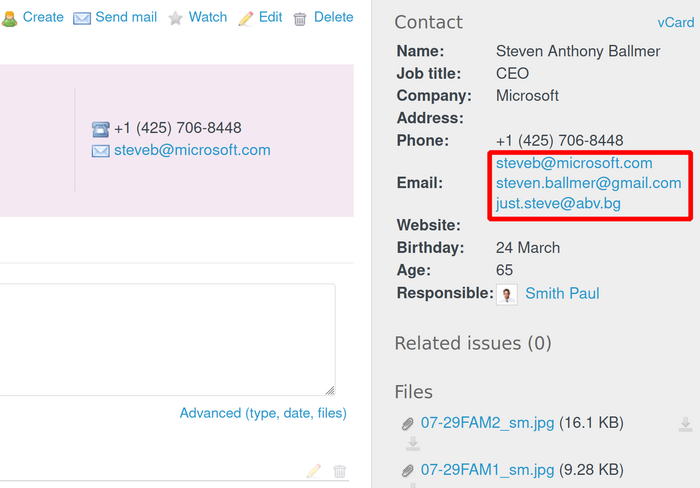Click the Create icon in the toolbar

9,17
